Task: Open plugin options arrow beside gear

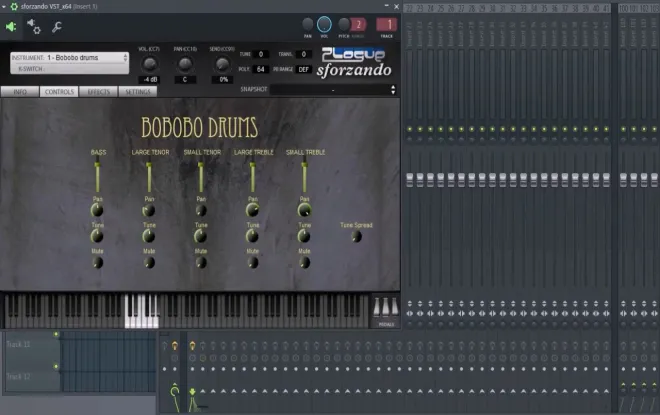Action: (4, 6)
